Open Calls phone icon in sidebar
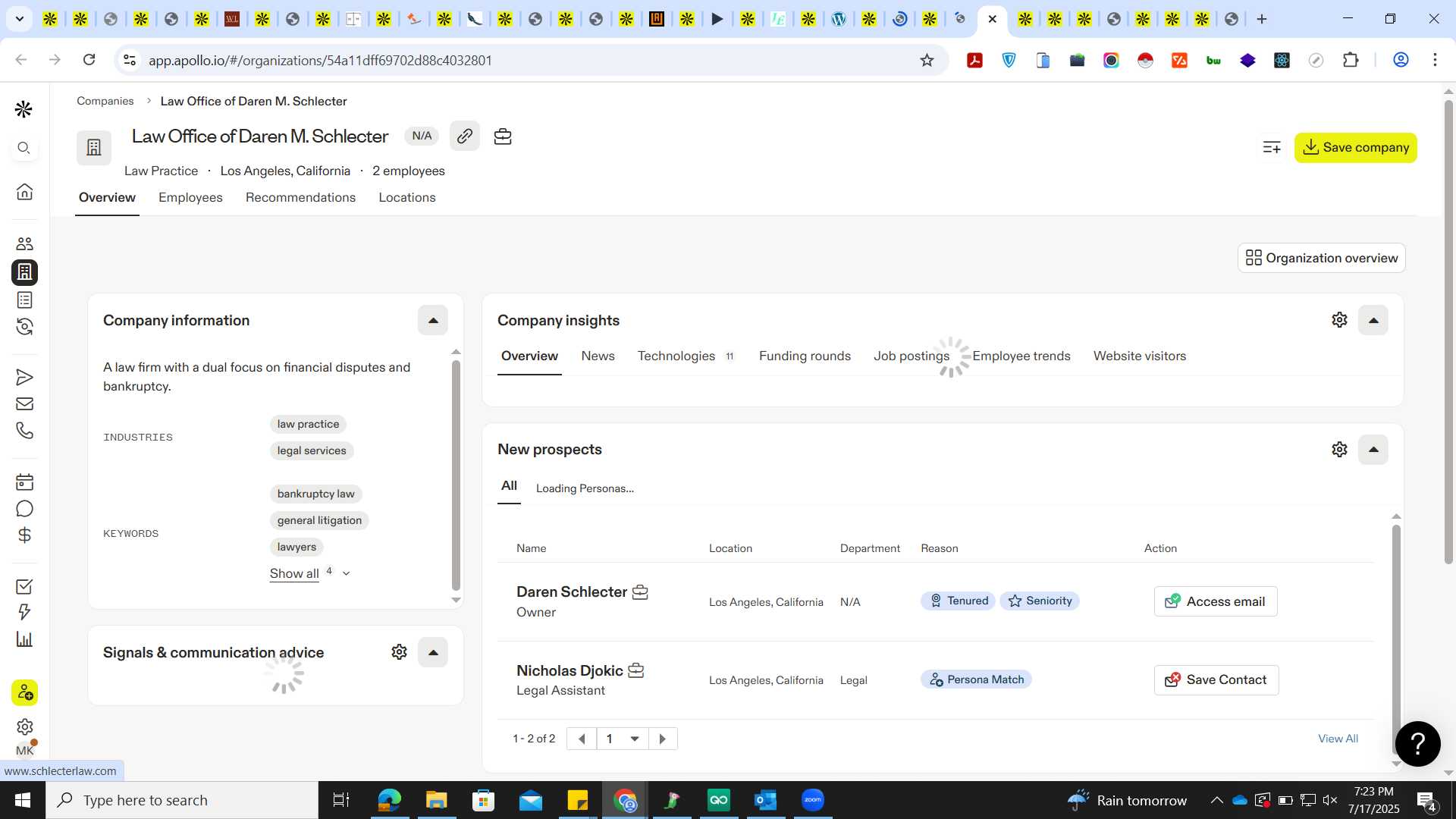The height and width of the screenshot is (819, 1456). pos(24,431)
